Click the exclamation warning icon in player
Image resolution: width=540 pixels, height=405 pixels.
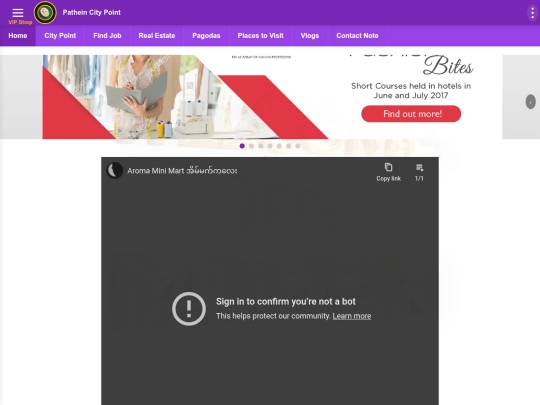[189, 309]
